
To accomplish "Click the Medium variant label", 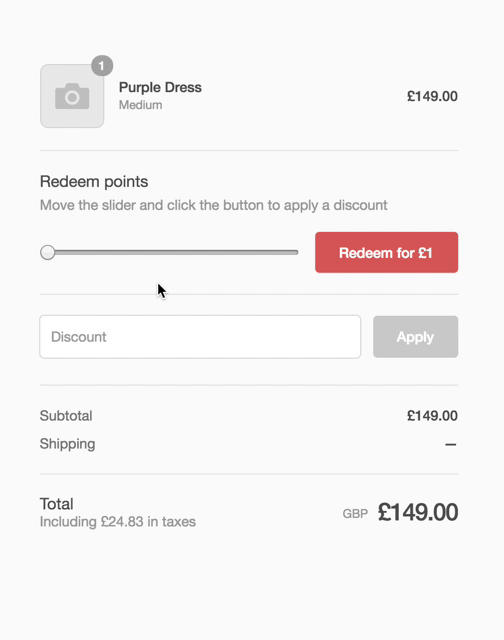I will pyautogui.click(x=140, y=105).
